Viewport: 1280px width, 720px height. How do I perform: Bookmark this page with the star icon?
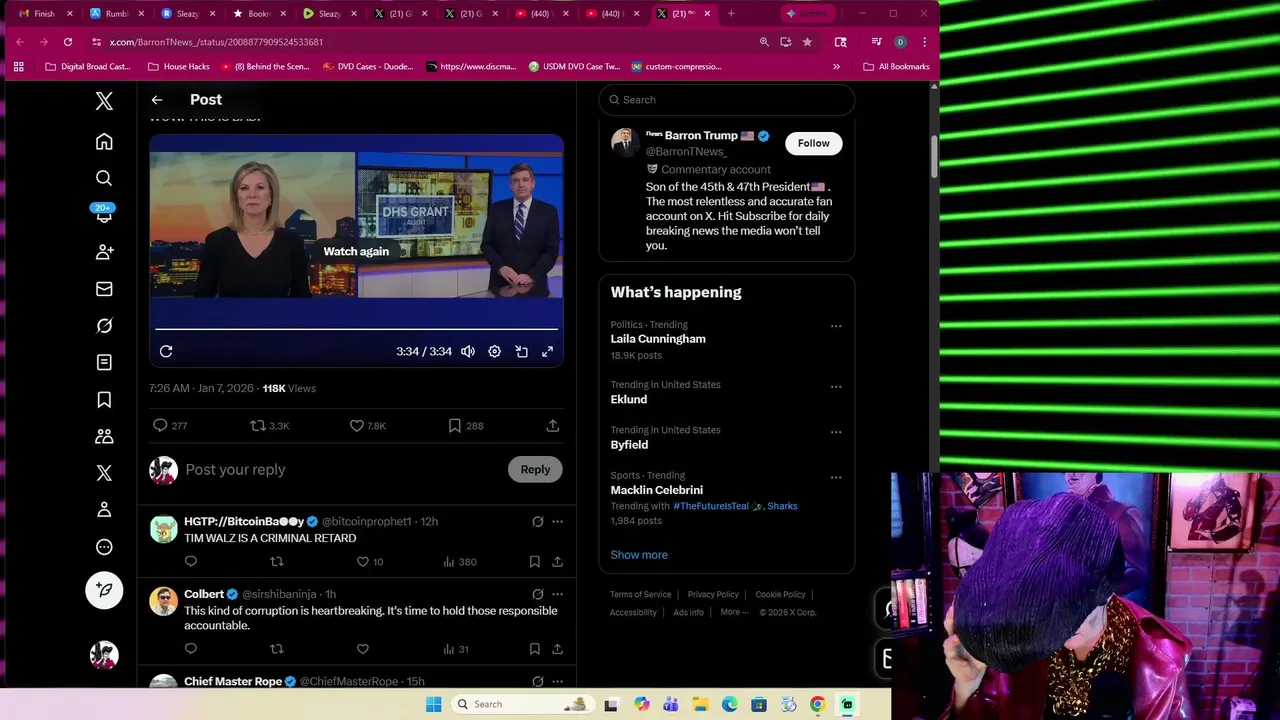[807, 42]
